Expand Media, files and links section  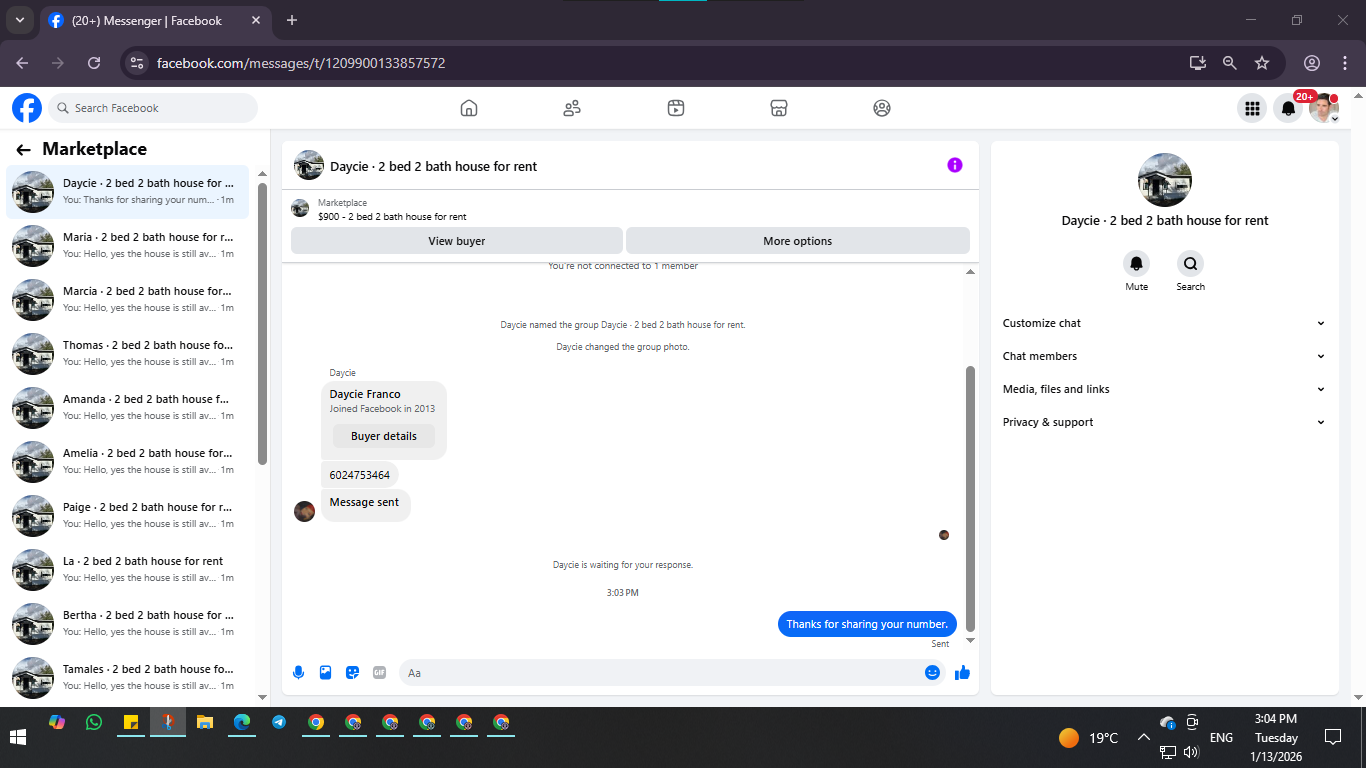pos(1164,389)
